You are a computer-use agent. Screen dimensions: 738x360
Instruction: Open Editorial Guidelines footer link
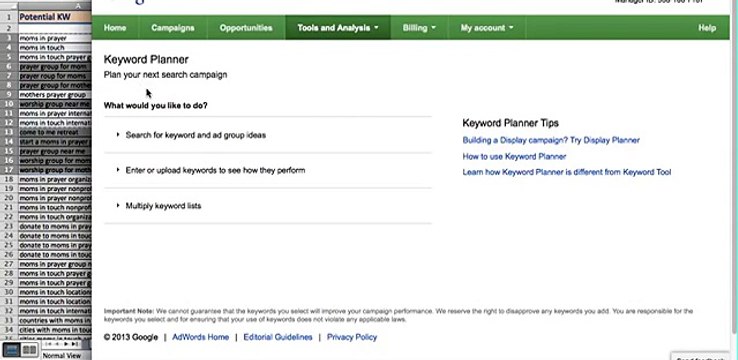tap(278, 337)
